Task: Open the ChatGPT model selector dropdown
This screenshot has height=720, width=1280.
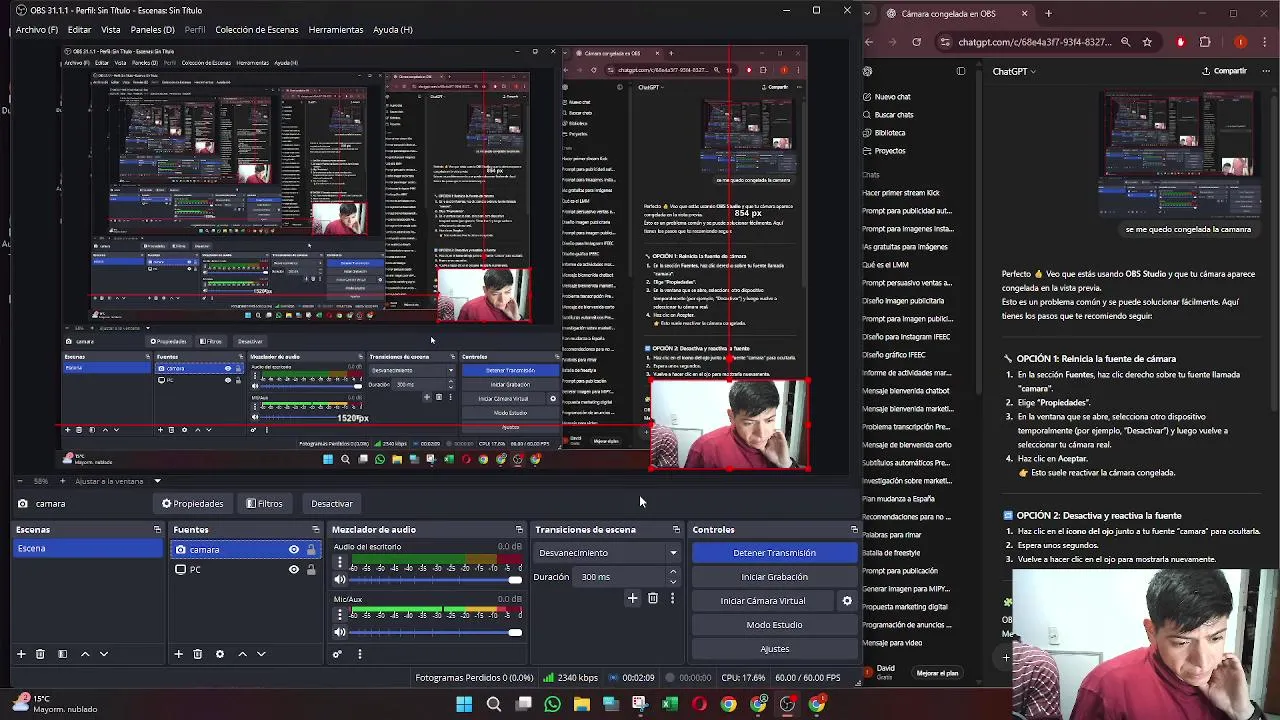Action: tap(1014, 71)
